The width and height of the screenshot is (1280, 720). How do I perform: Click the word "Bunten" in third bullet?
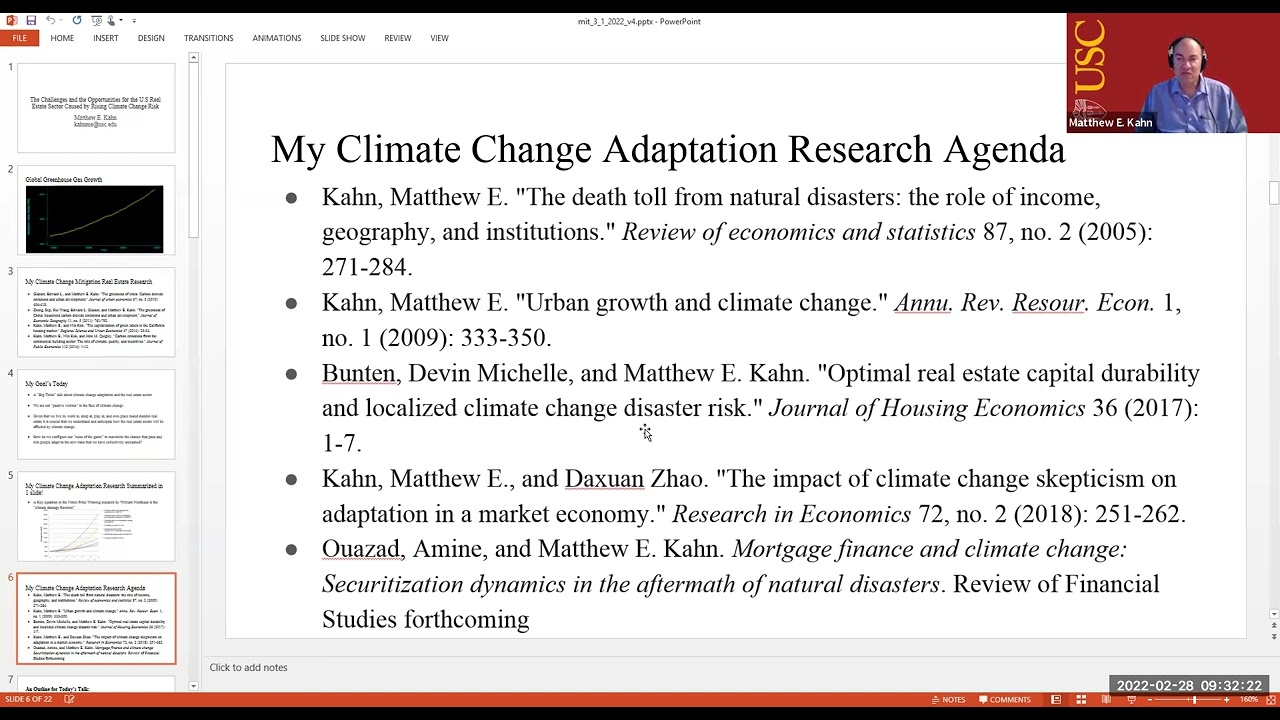(358, 373)
